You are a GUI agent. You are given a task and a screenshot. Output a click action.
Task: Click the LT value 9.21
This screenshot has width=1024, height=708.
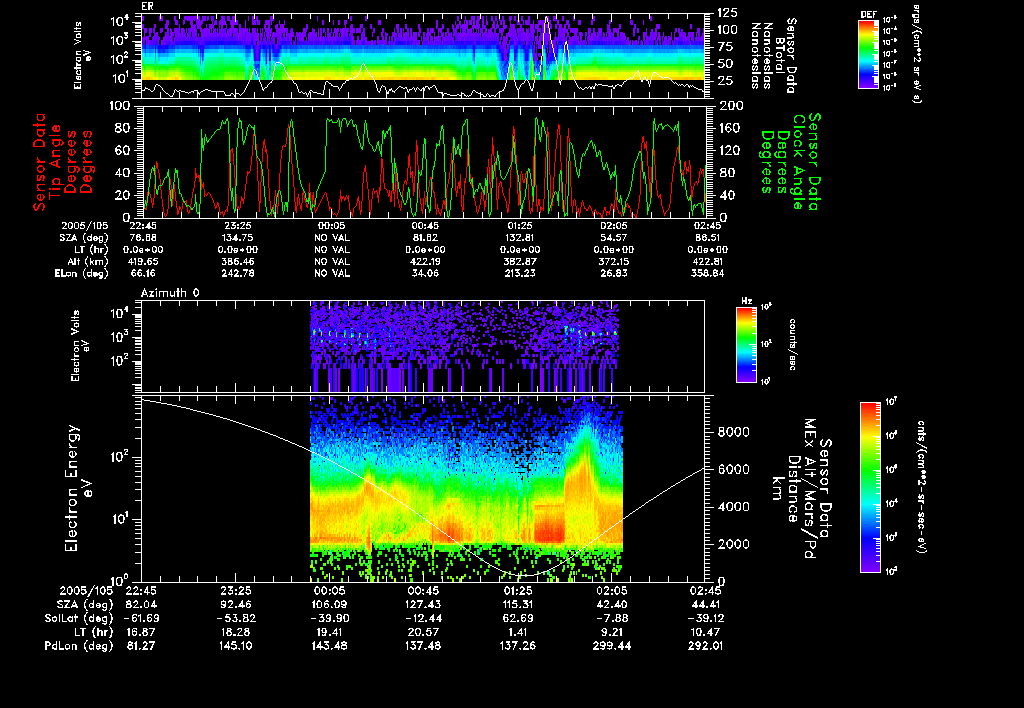(612, 632)
